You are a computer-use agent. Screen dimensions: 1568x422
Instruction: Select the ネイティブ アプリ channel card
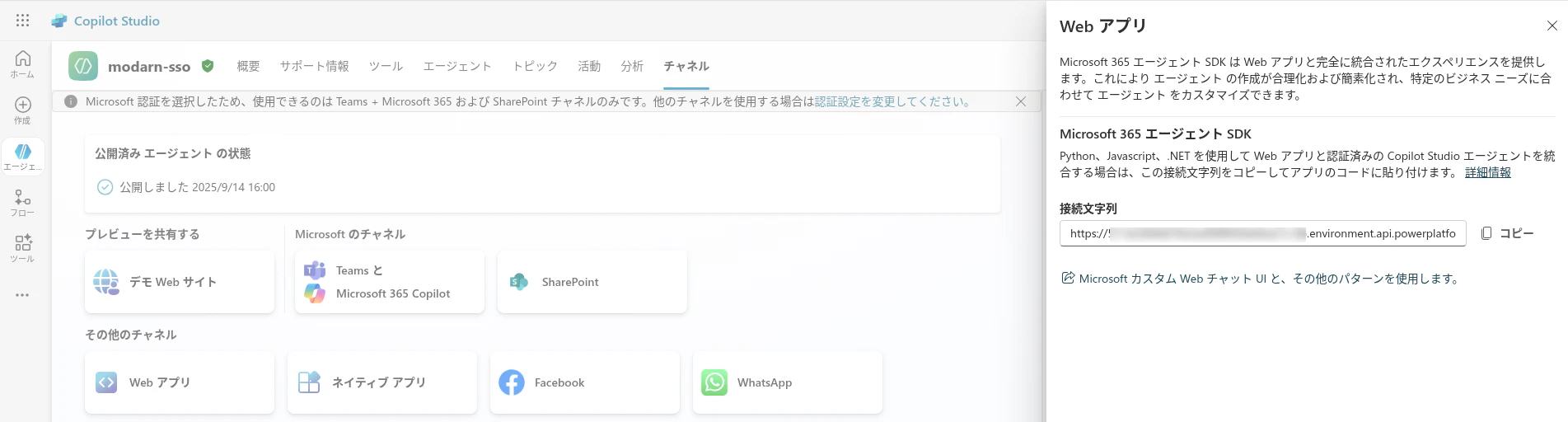click(x=382, y=382)
